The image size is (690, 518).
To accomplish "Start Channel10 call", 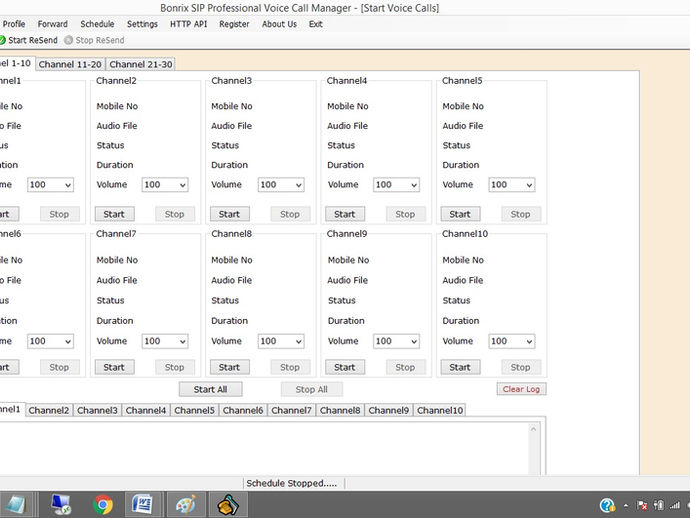I will coord(460,367).
